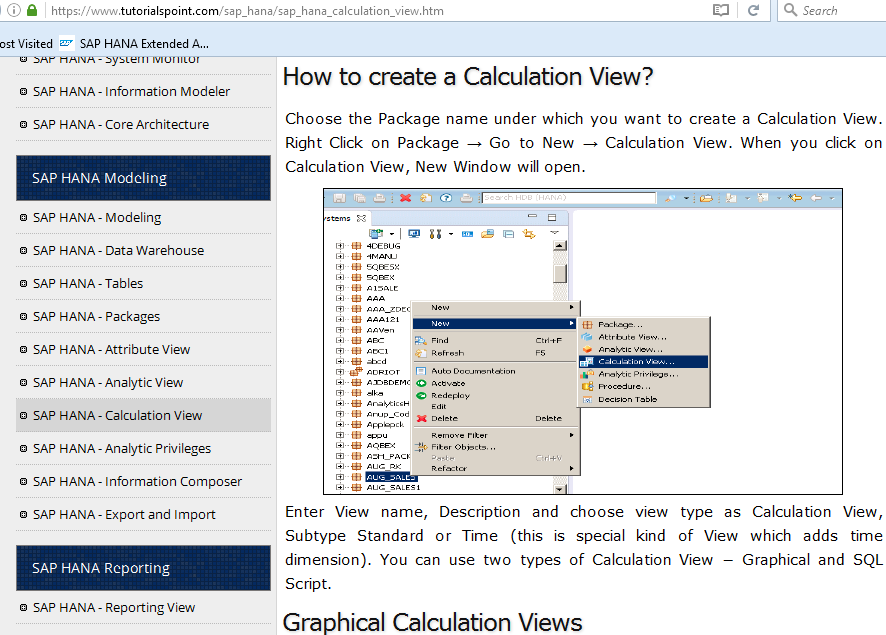Reload the page with the refresh icon

click(753, 10)
